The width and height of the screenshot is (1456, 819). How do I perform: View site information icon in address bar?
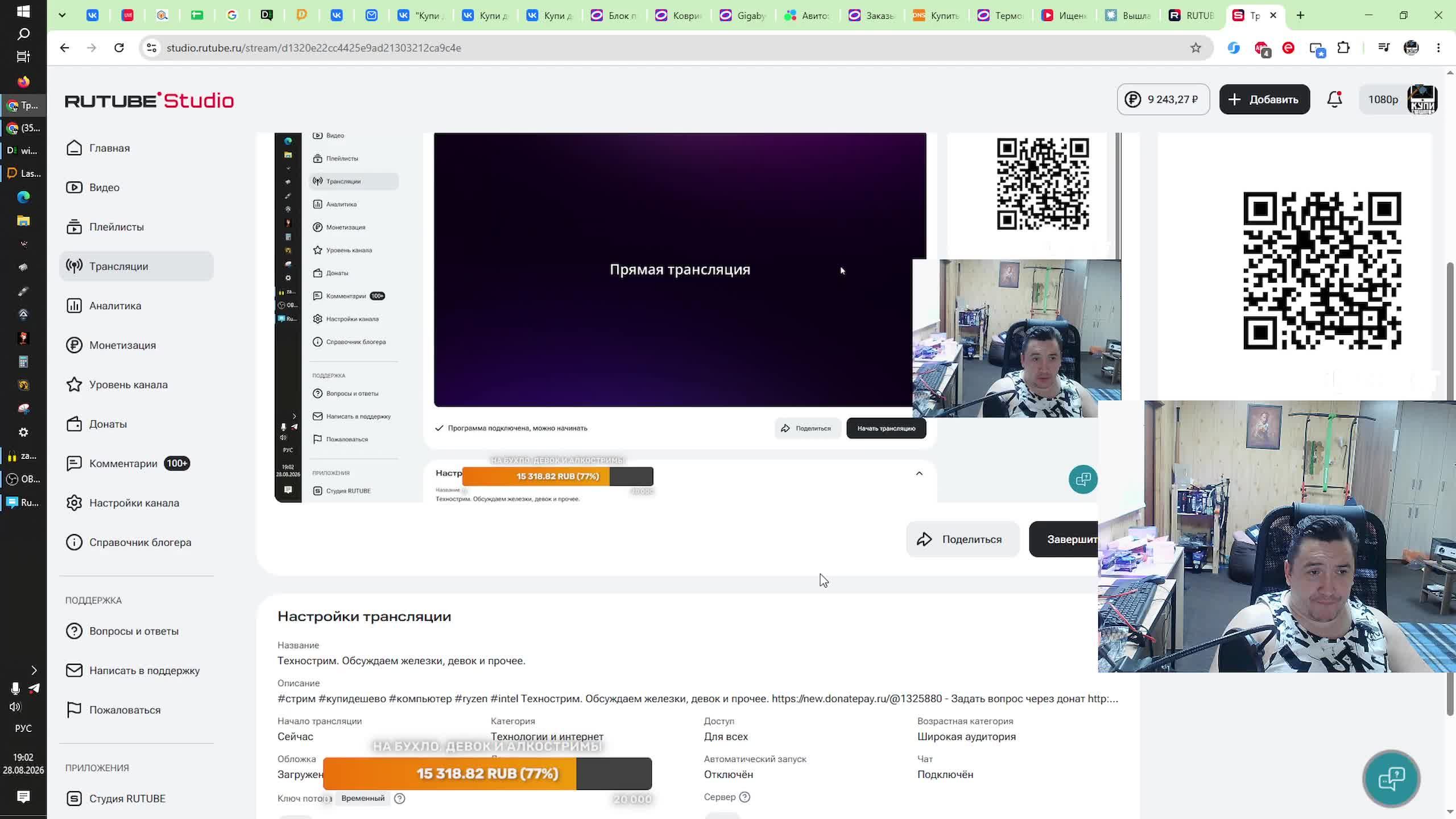(151, 48)
